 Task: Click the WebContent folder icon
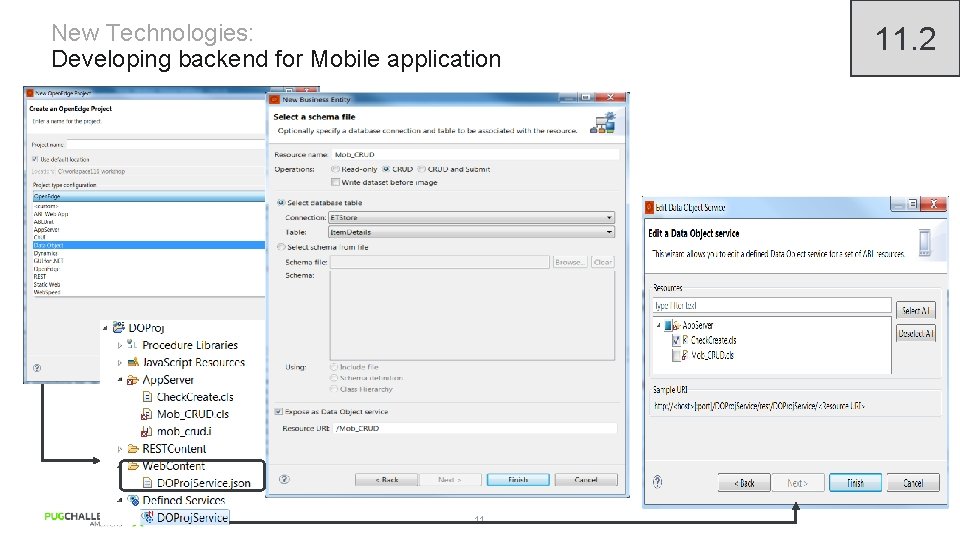click(133, 466)
